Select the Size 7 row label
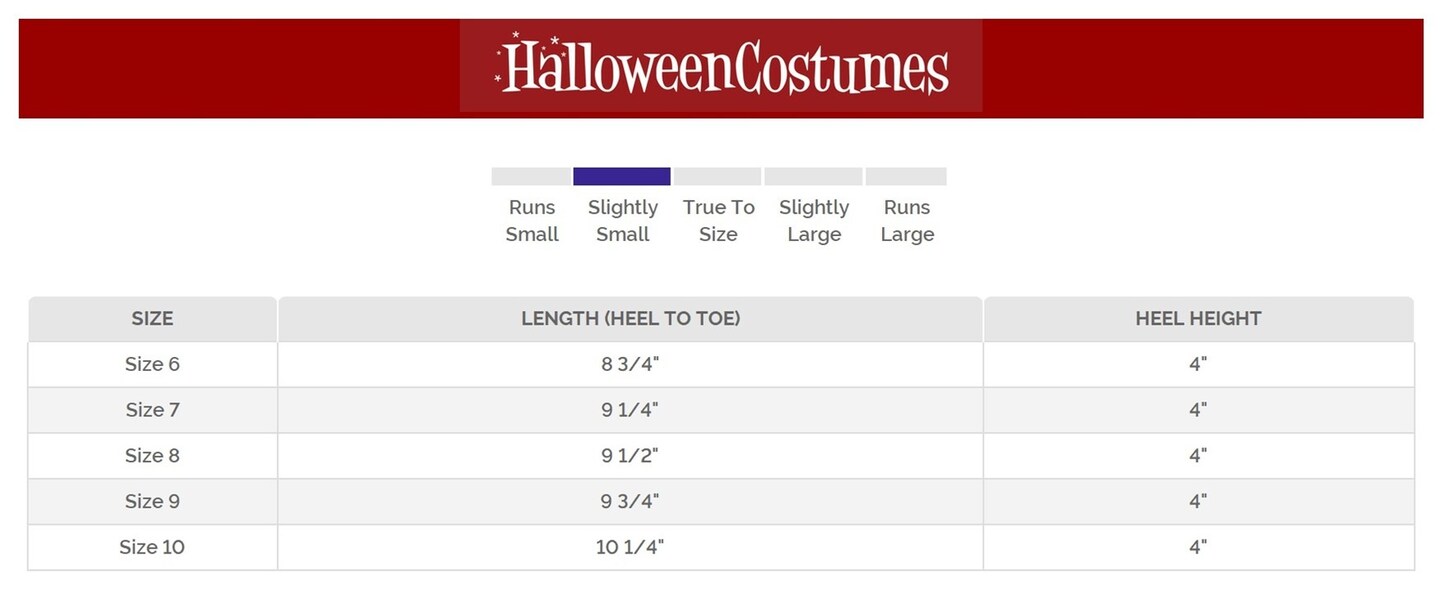 (x=152, y=410)
